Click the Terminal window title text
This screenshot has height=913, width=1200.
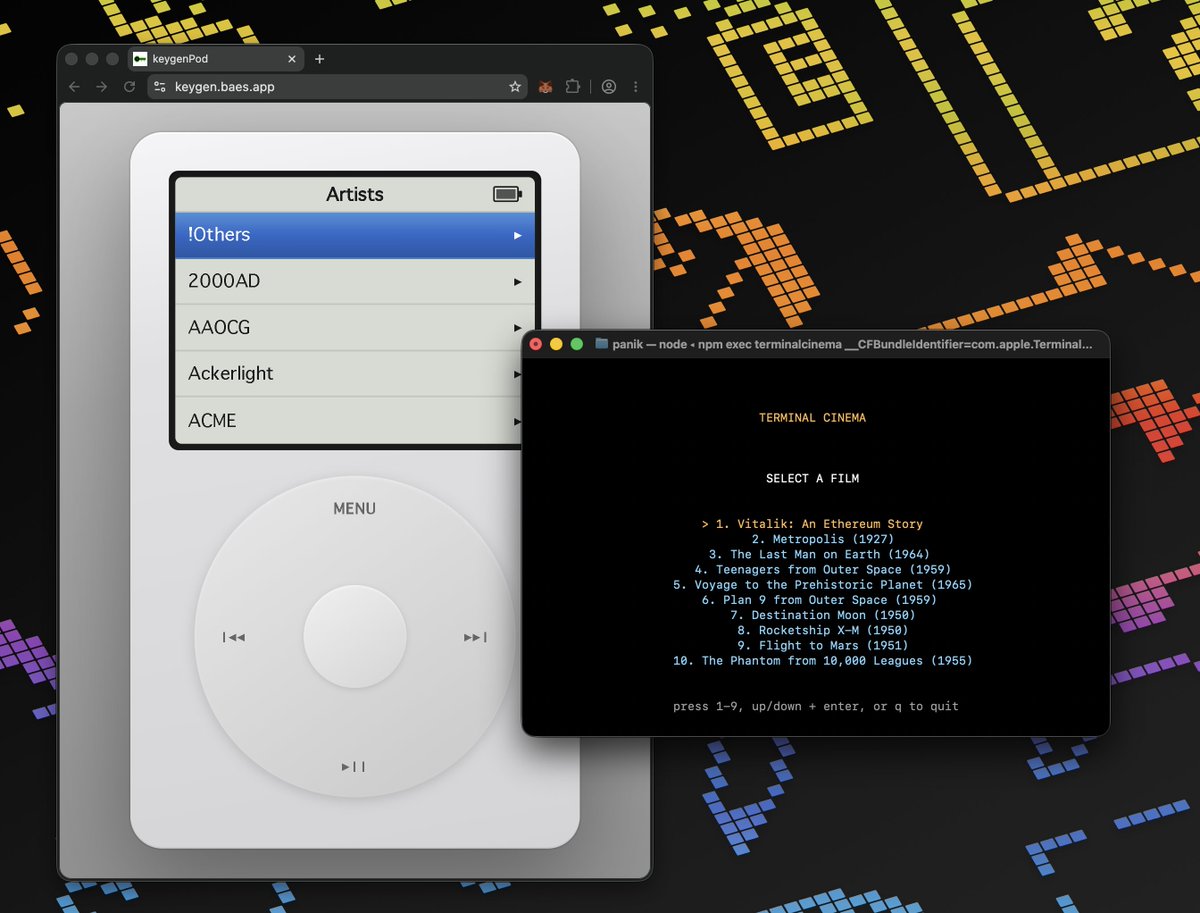852,344
